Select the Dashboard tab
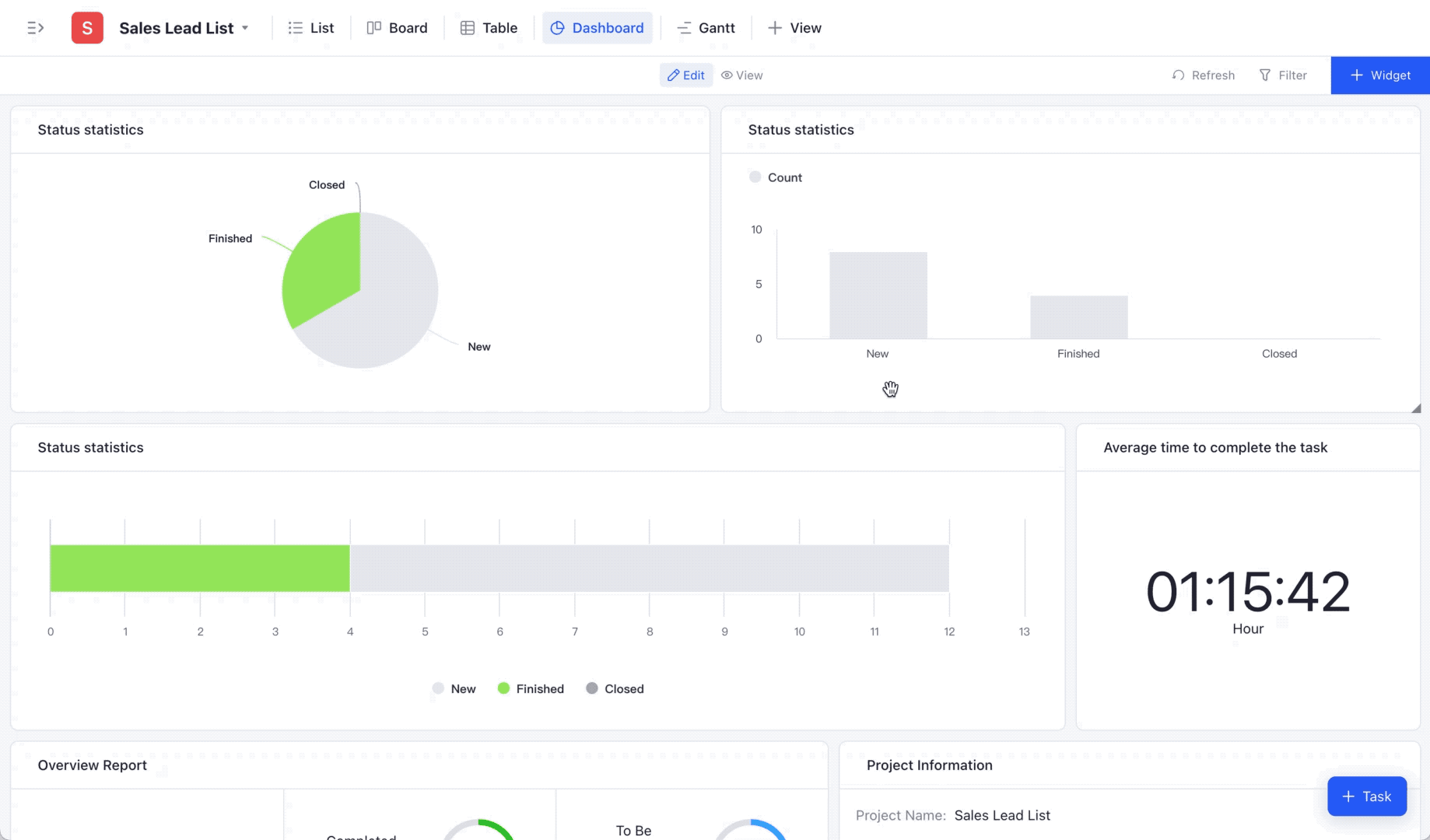 (x=598, y=28)
